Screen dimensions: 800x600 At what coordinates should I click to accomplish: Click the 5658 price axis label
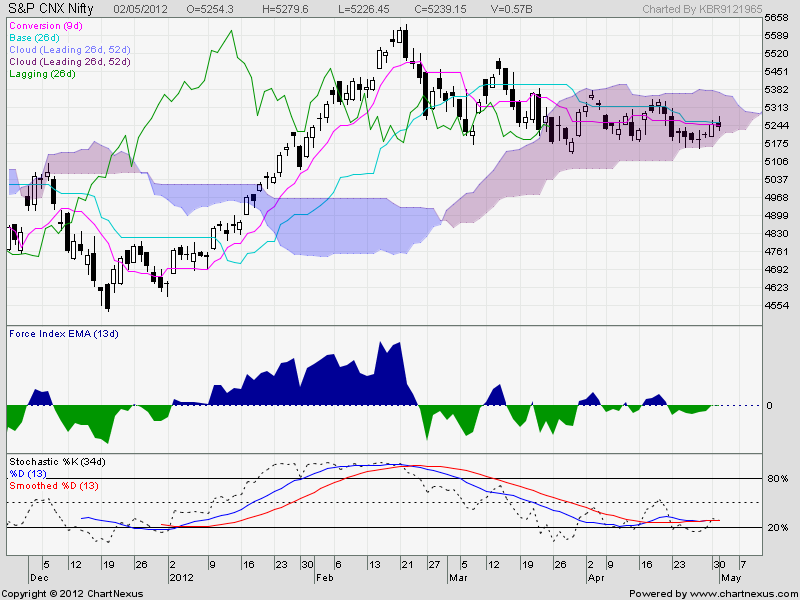[777, 18]
